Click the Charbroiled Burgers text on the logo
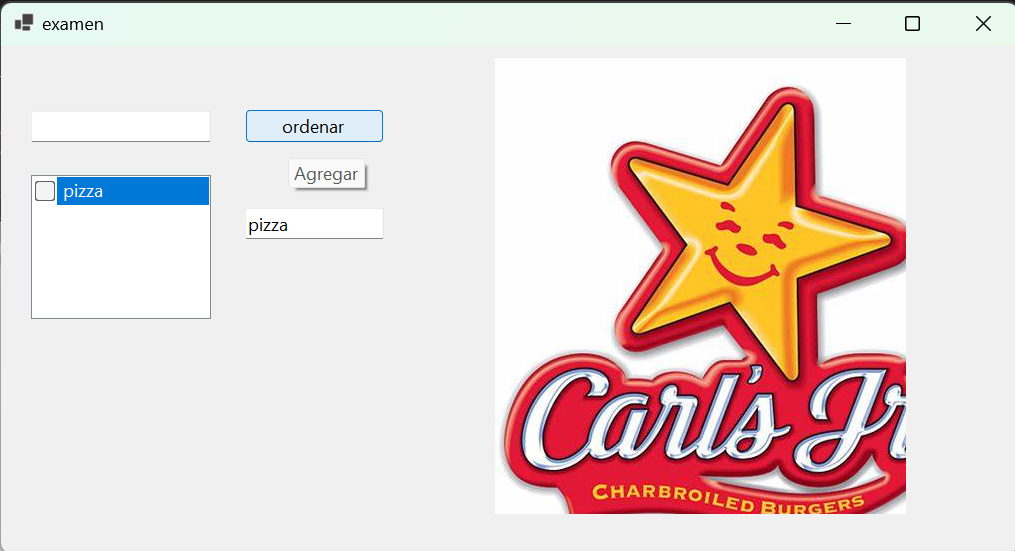 (728, 497)
